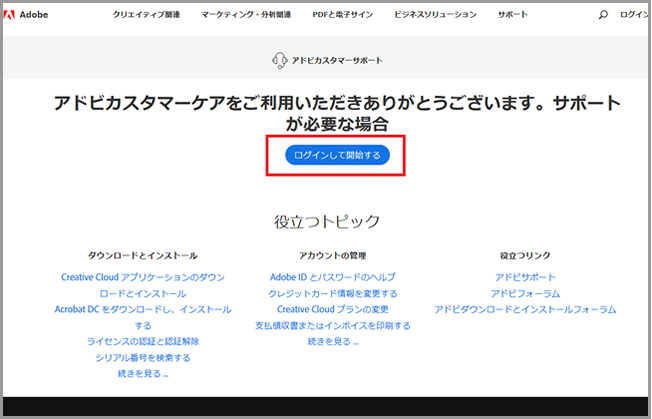Click the ログイン link at top right
652x419 pixels.
click(x=634, y=15)
